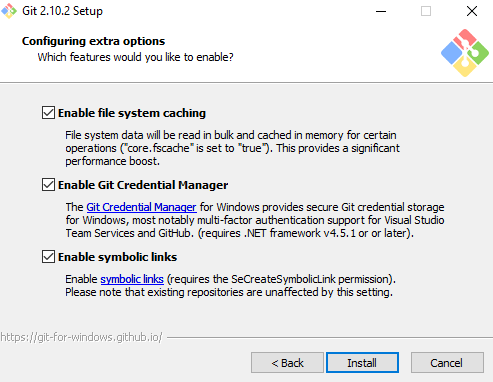Screen dimensions: 493x382
Task: Click the 'Enable Git Credential Manager' label text
Action: tap(143, 185)
